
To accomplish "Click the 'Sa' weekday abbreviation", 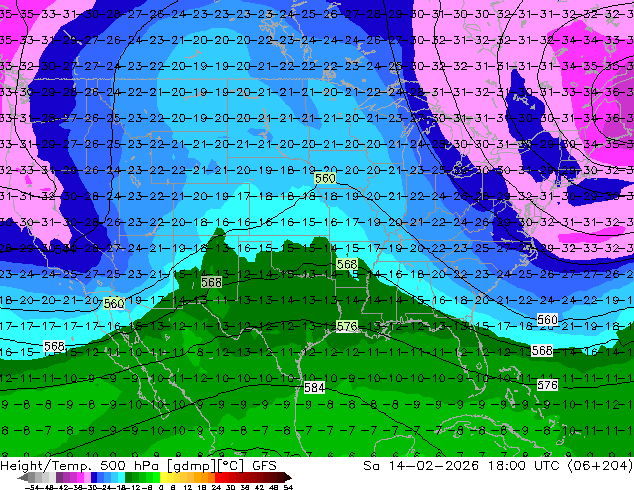I will [371, 466].
